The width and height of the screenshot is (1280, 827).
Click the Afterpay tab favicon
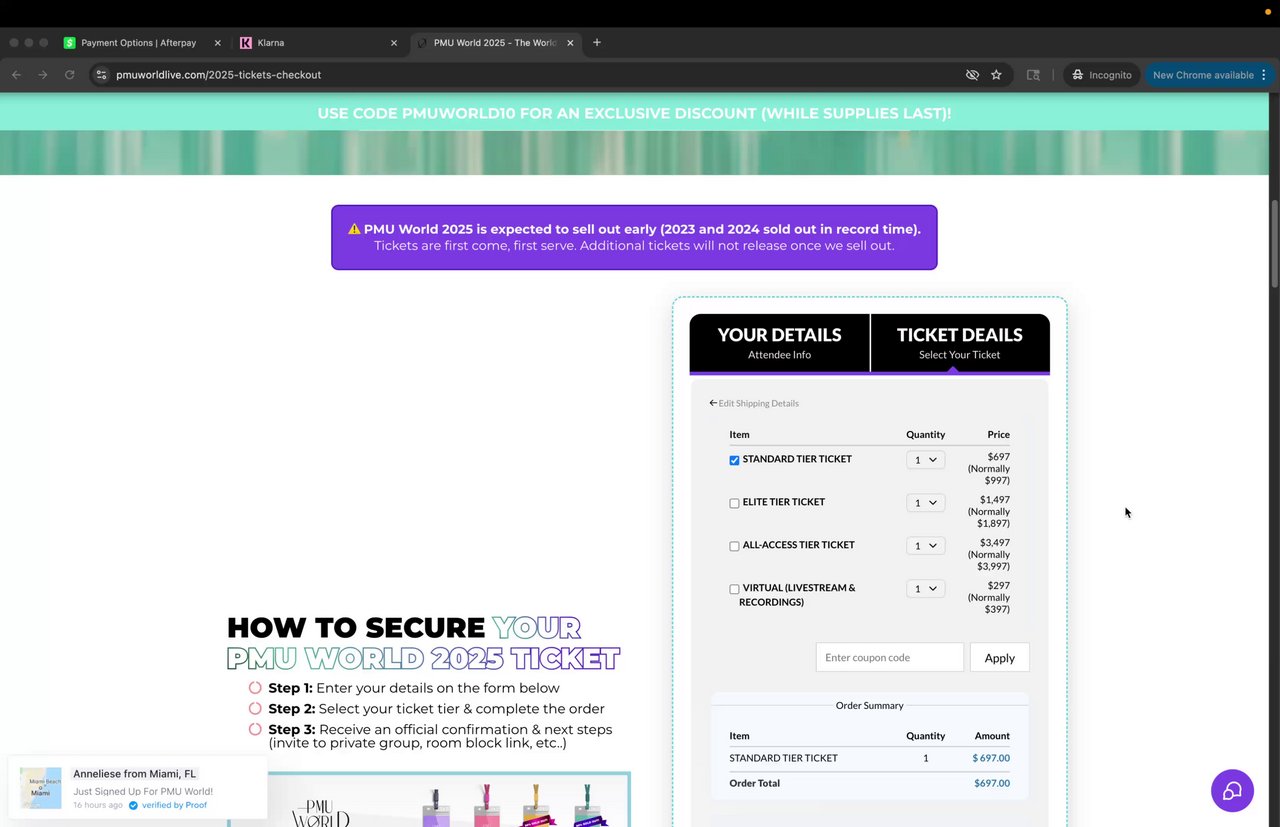click(x=70, y=43)
